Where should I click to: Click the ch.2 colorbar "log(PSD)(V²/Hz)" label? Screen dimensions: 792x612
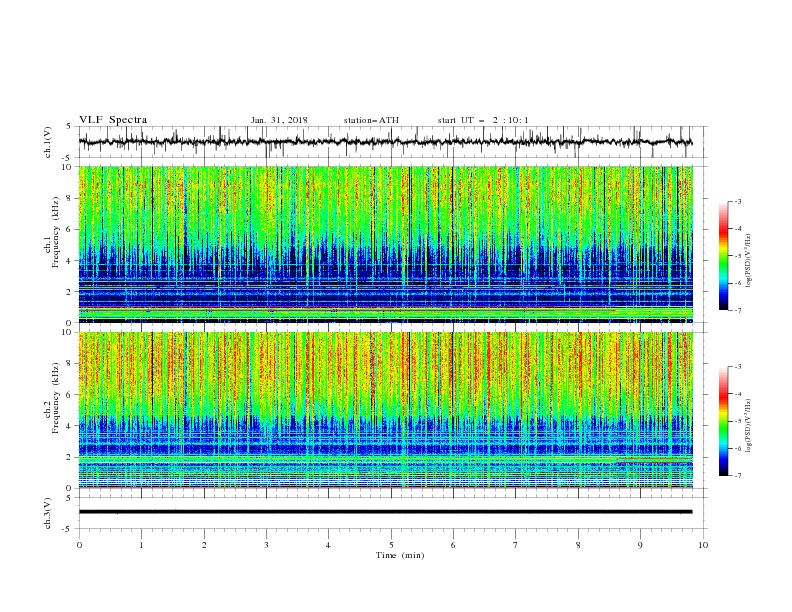(749, 426)
